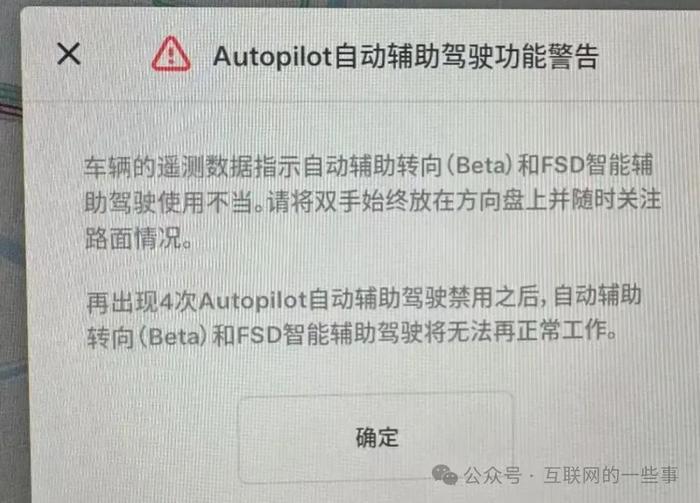700x503 pixels.
Task: Click Autopilot in the second paragraph
Action: point(252,301)
